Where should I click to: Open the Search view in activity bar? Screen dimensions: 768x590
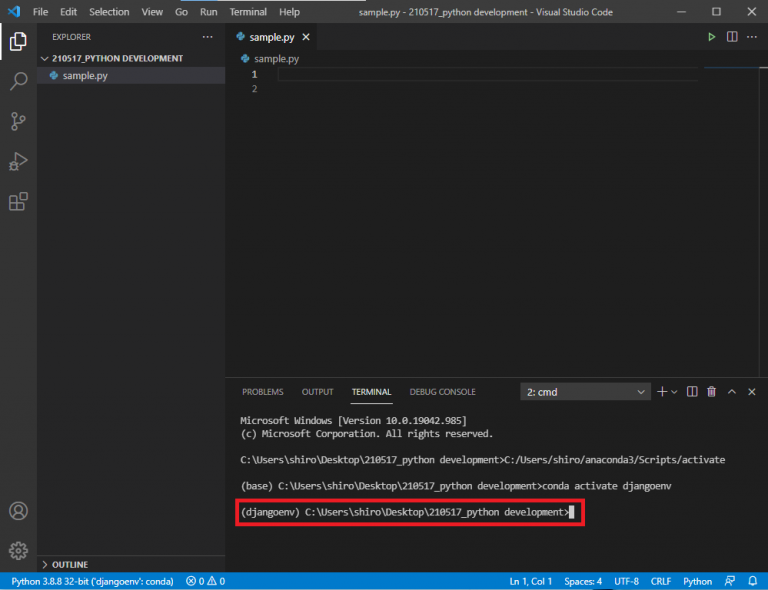coord(18,82)
